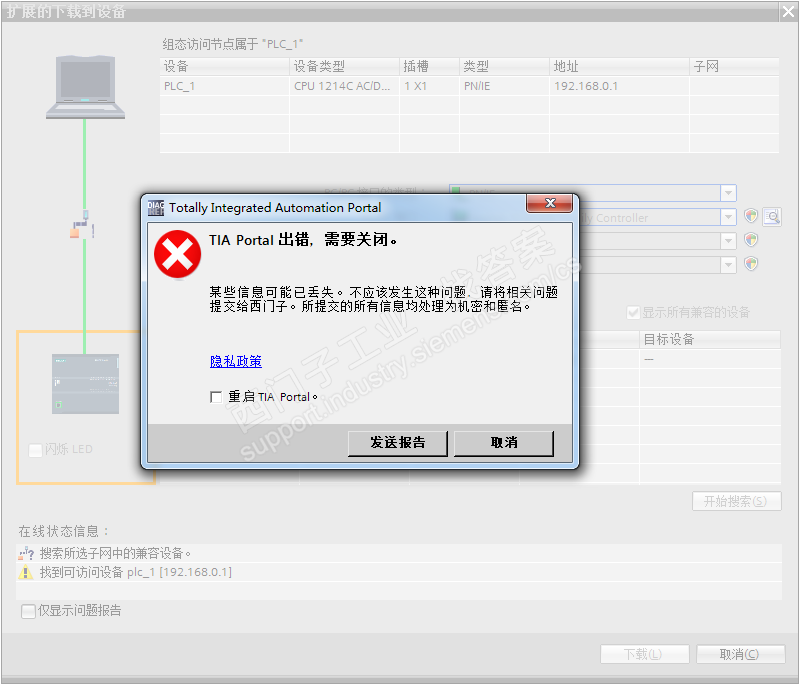Select the CPU 1214C AC/D... cell
Screen dimensions: 800x685
coord(344,86)
